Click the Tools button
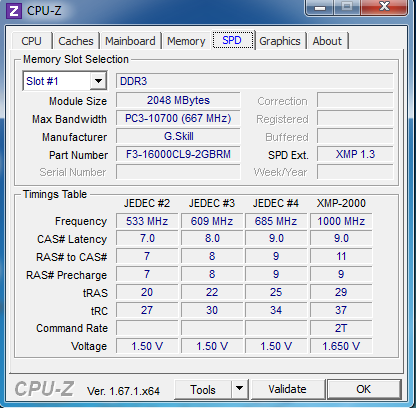Viewport: 416px width, 408px height. [203, 389]
